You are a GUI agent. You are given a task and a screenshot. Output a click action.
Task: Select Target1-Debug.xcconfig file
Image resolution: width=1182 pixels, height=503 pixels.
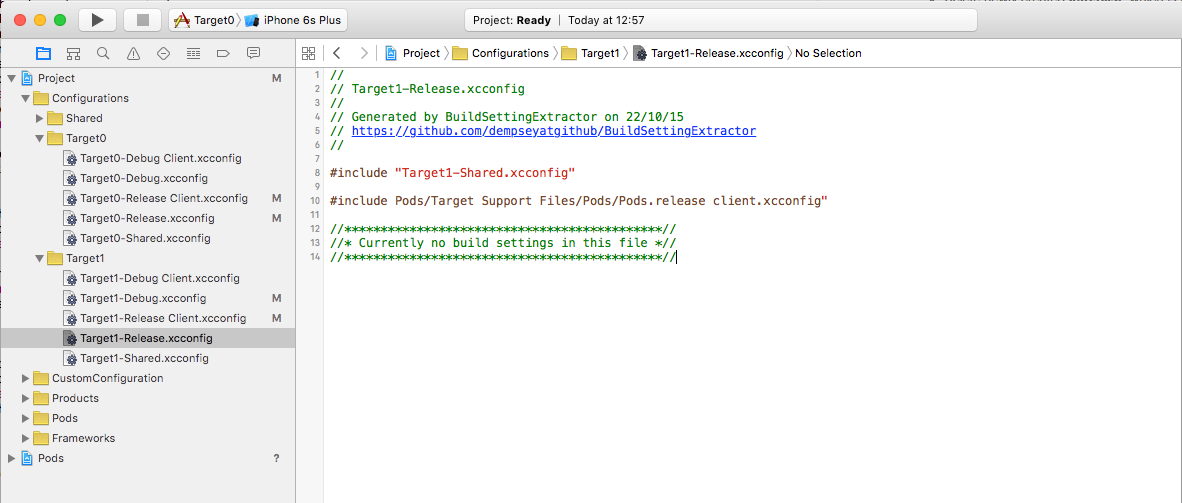point(143,298)
